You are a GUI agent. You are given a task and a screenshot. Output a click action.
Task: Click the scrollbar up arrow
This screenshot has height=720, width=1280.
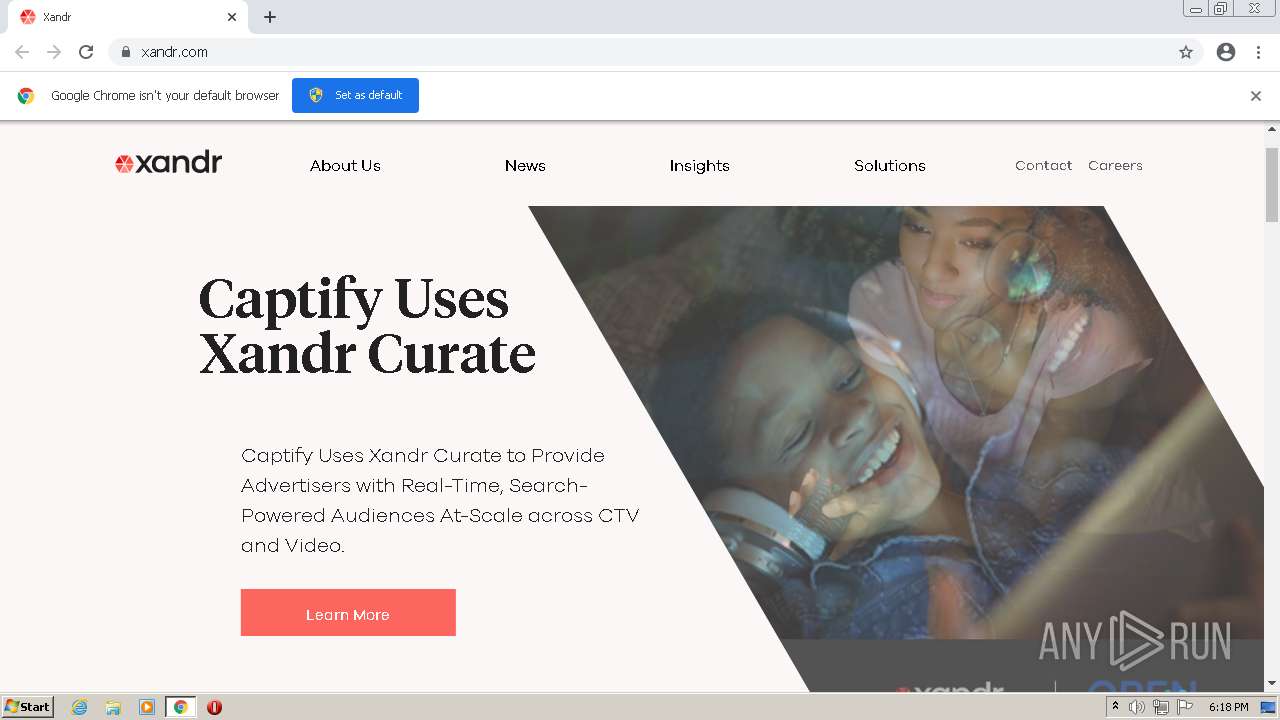coord(1272,130)
